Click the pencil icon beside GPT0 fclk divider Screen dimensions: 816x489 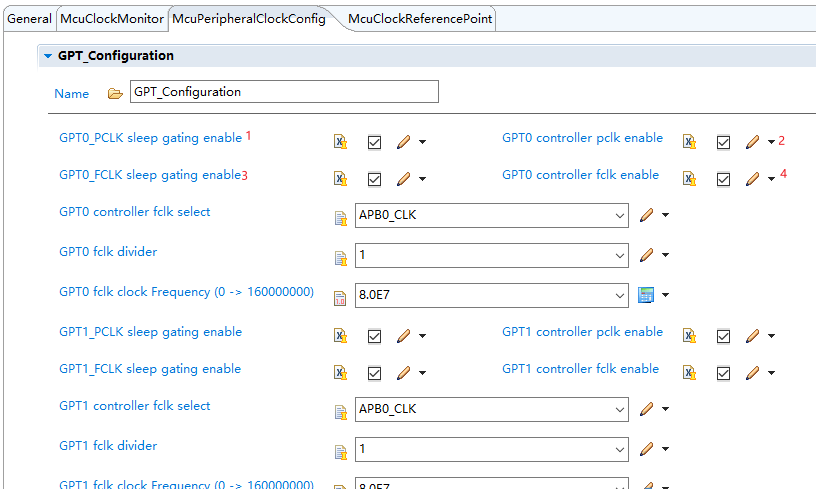click(x=646, y=255)
